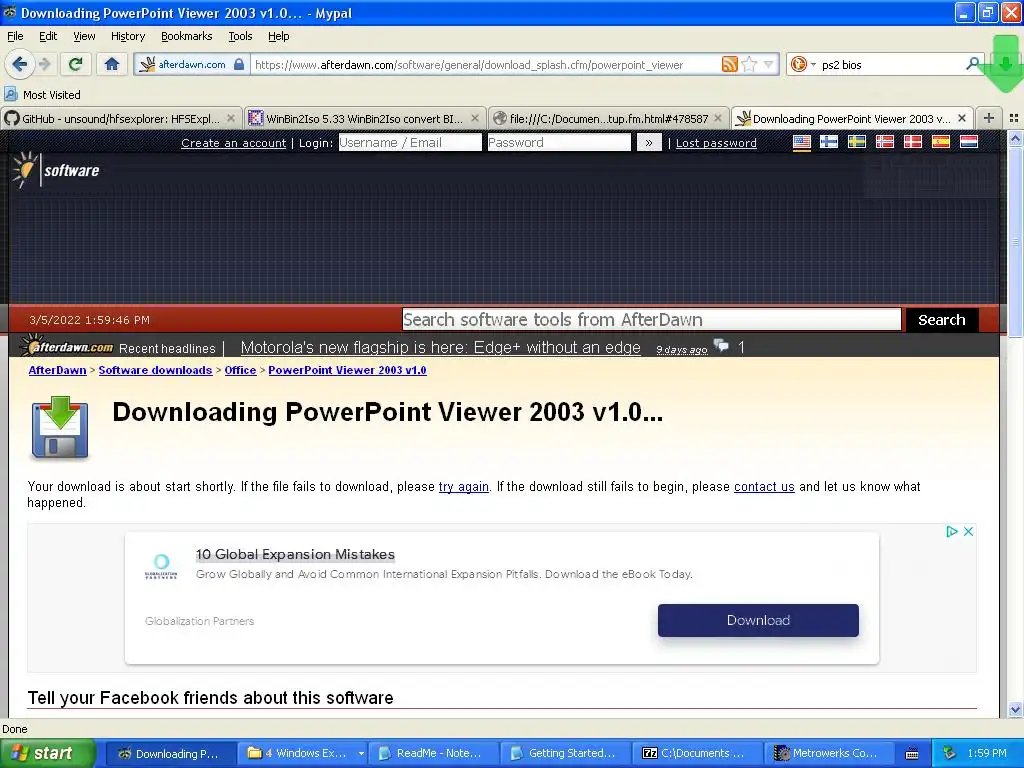Close the GitHub hfsexplorer tab
This screenshot has width=1024, height=768.
231,118
